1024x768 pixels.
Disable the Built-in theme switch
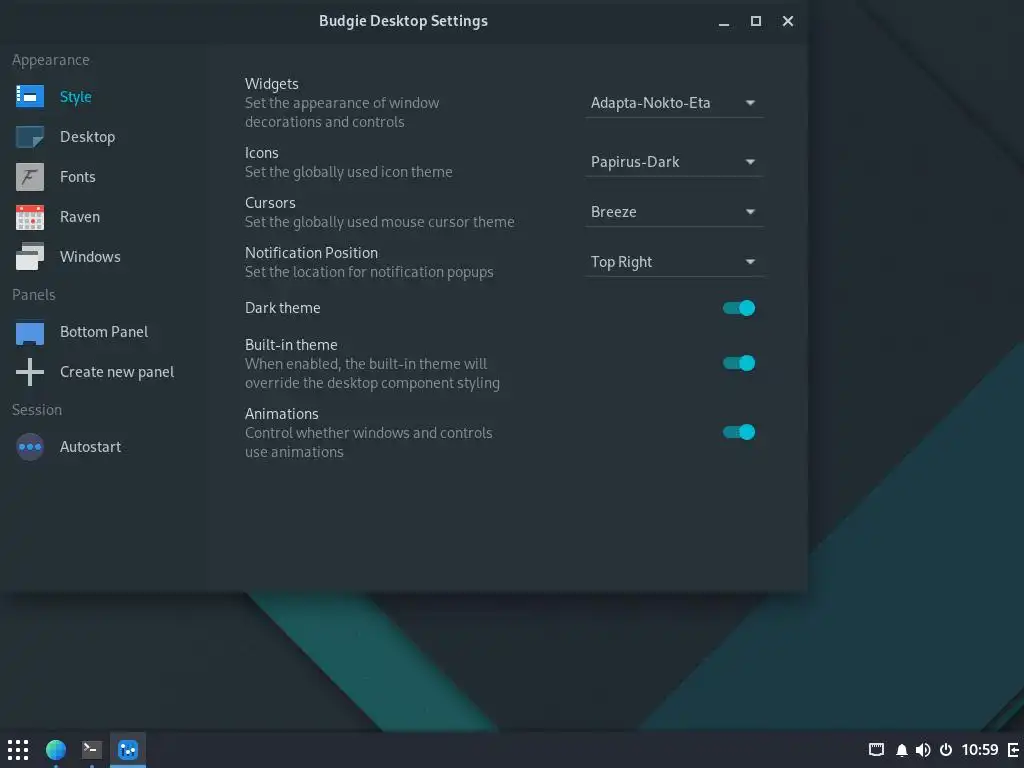[739, 363]
